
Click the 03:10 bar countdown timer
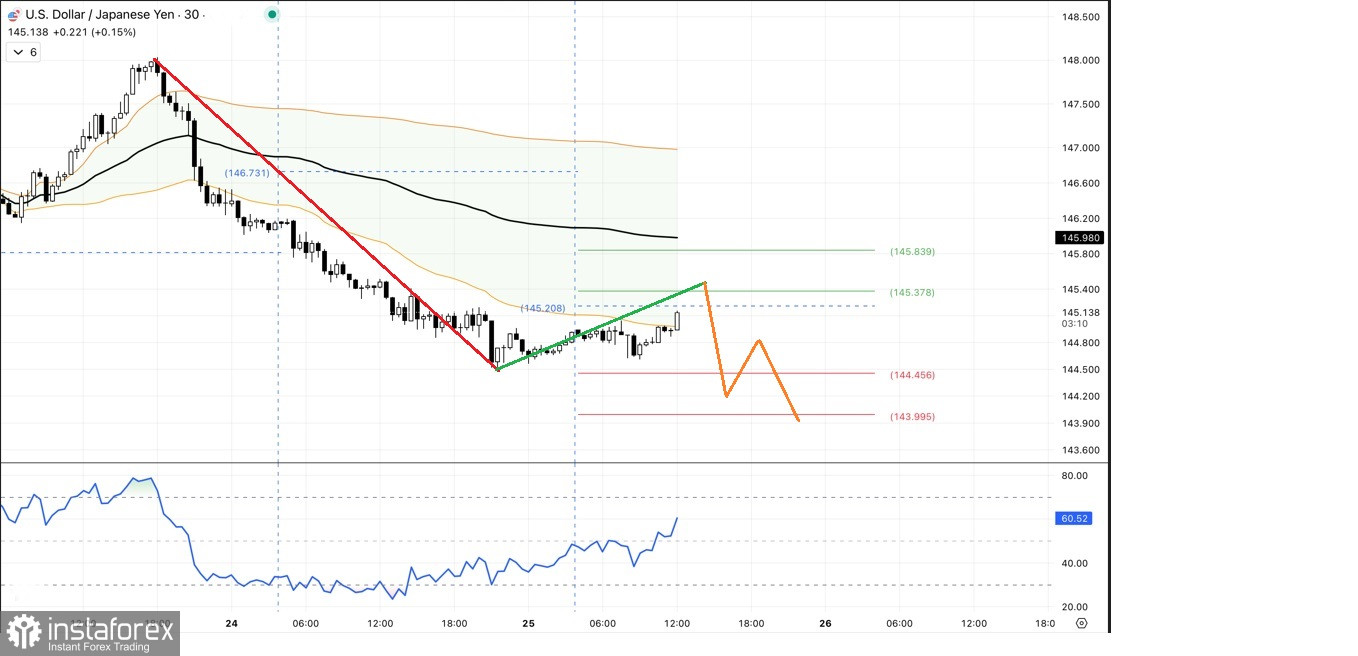[x=1074, y=324]
